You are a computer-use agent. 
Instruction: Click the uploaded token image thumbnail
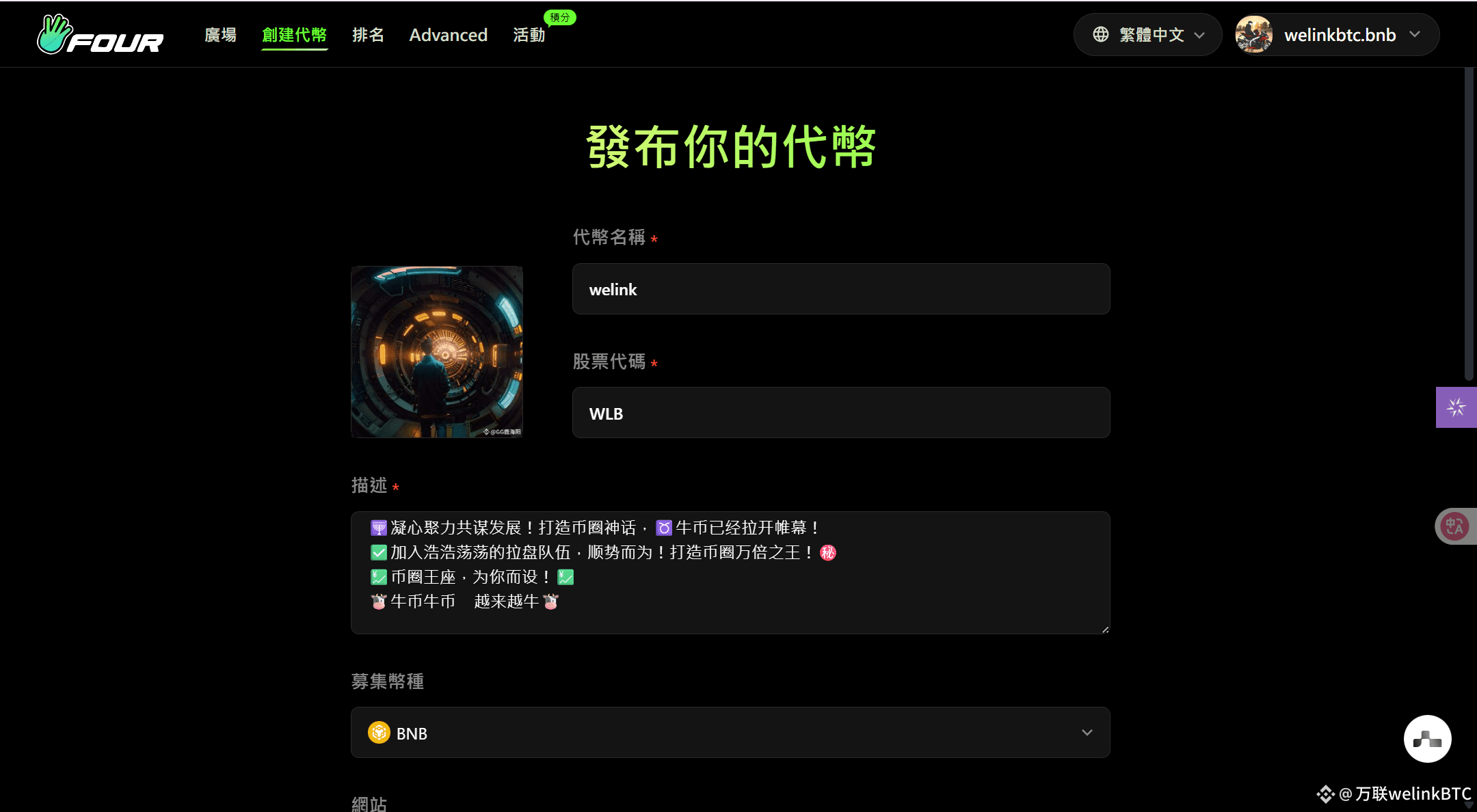coord(437,352)
